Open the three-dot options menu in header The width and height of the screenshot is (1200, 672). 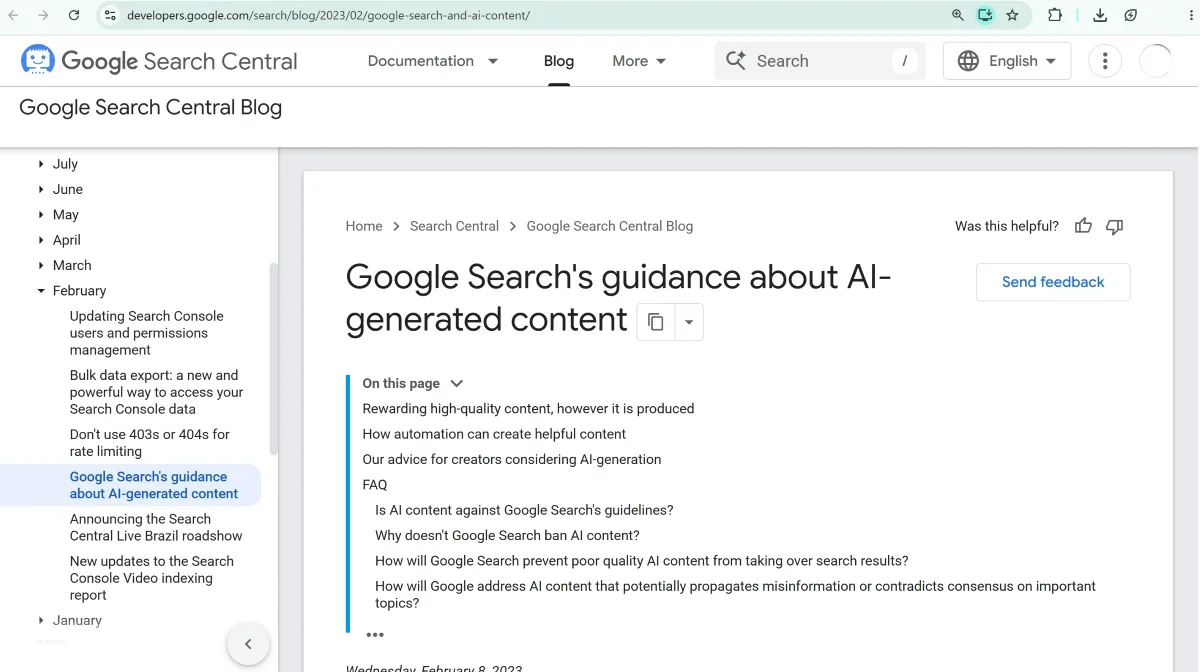tap(1105, 61)
